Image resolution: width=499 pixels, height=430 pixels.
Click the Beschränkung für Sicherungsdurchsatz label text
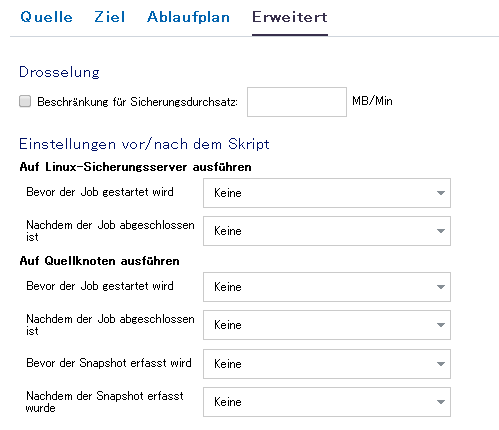[x=137, y=102]
